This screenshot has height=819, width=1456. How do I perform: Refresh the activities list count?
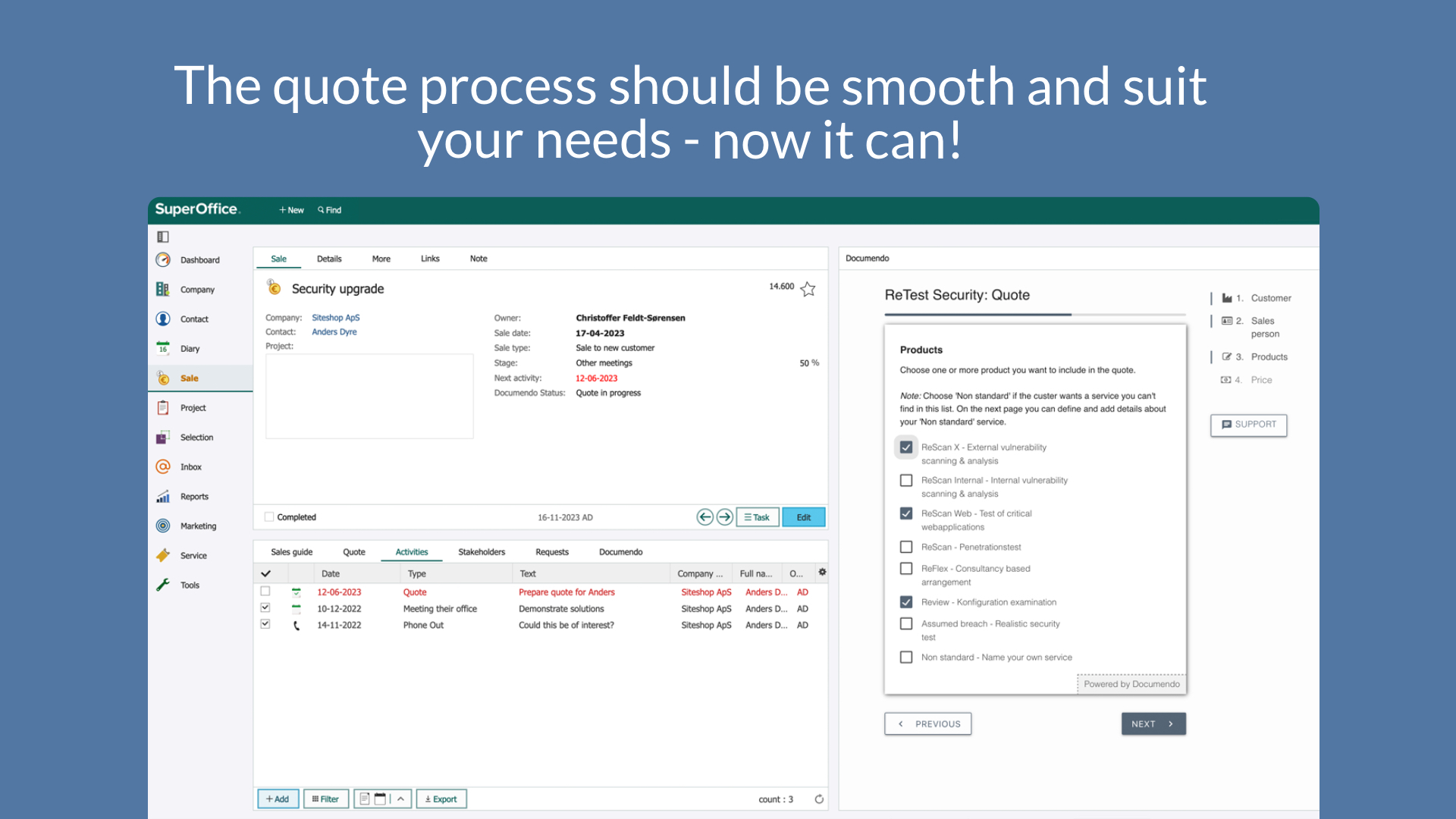[819, 799]
